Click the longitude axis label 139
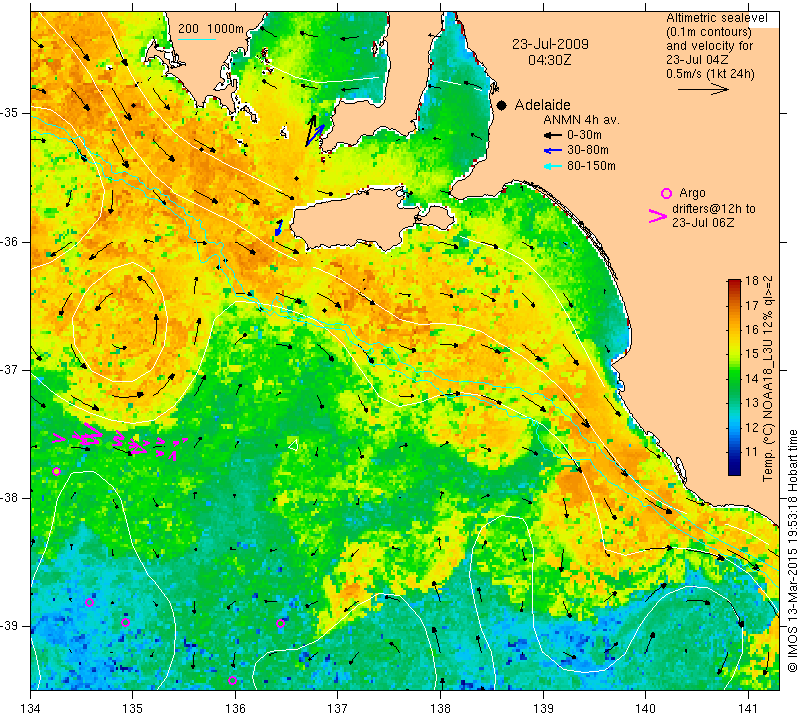 coord(543,708)
